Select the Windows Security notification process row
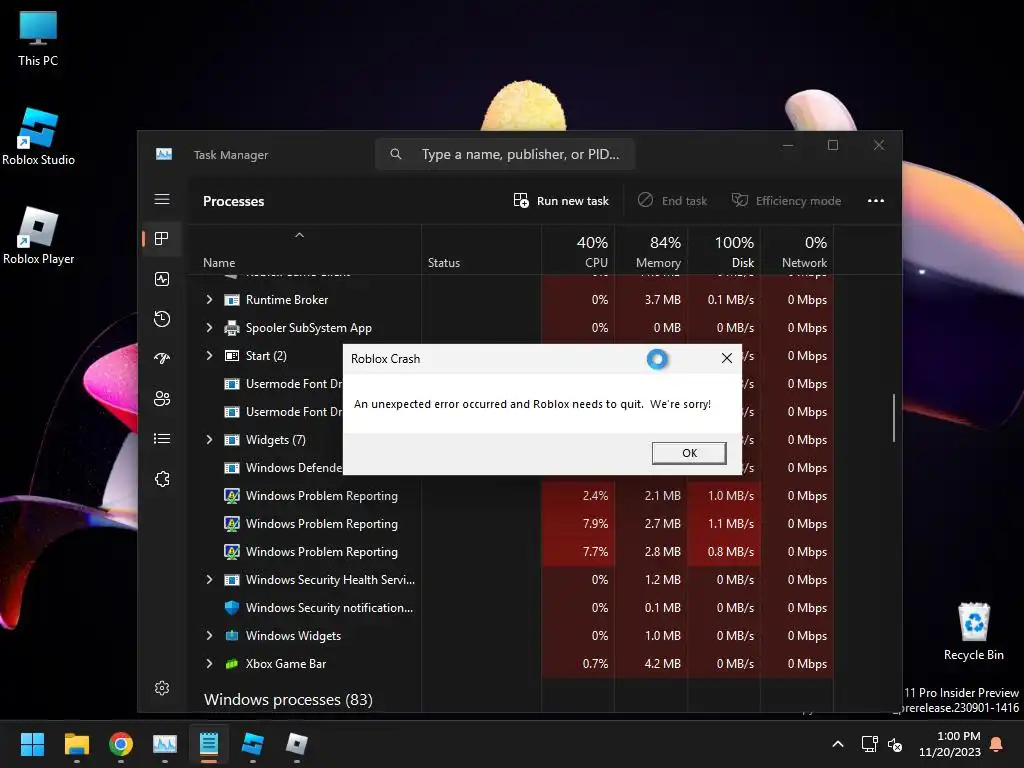This screenshot has width=1024, height=768. click(511, 608)
